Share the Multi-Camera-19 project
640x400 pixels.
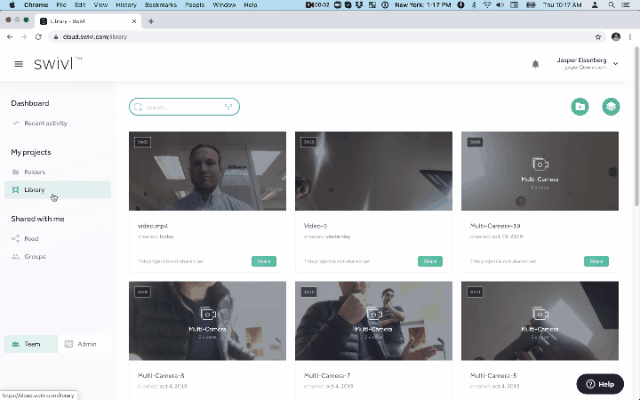tap(595, 261)
